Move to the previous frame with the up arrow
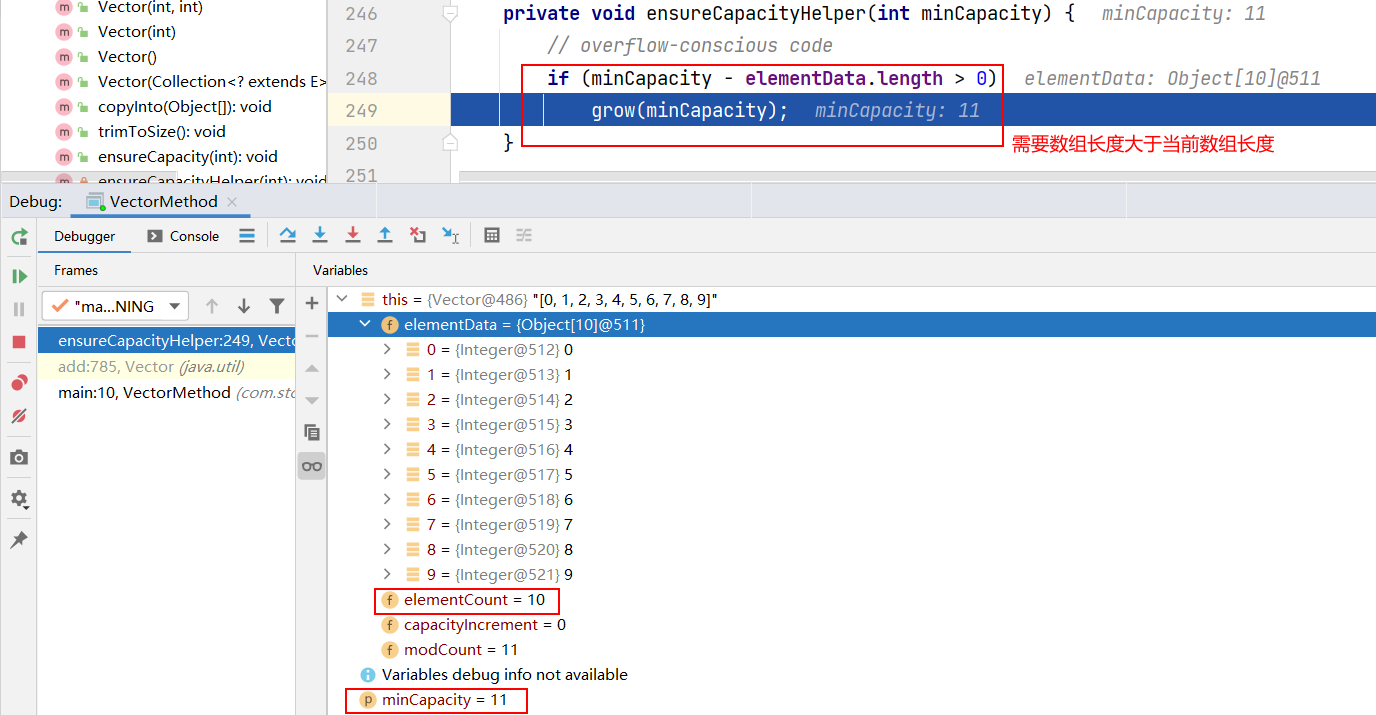Image resolution: width=1376 pixels, height=715 pixels. 211,306
